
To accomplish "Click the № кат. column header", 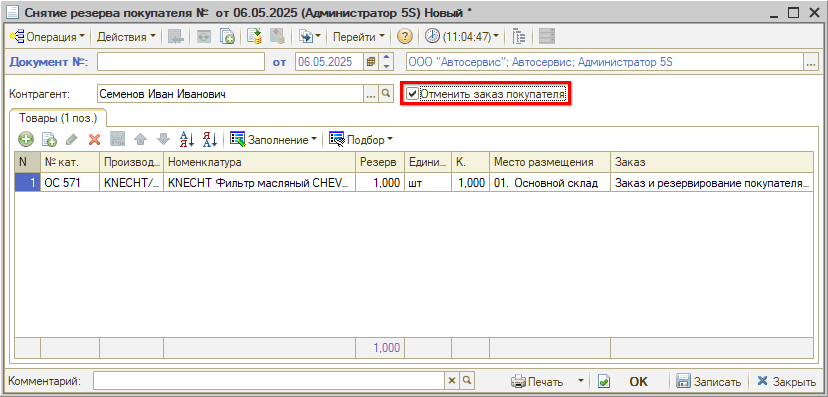I will 70,162.
